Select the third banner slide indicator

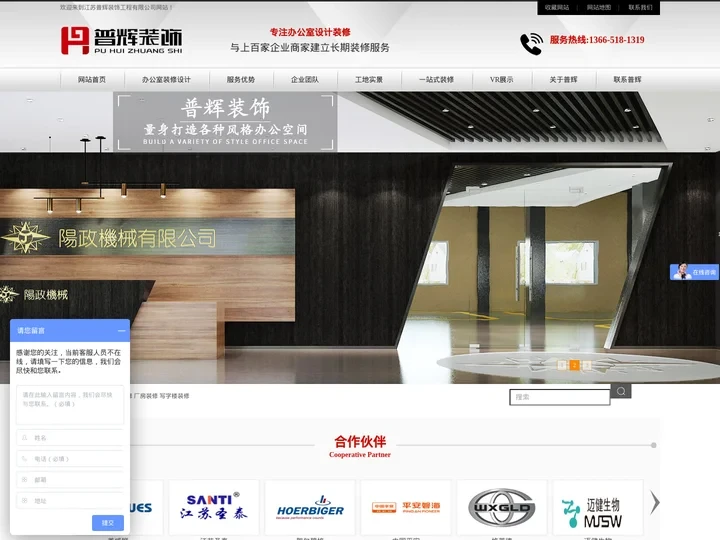pos(586,365)
